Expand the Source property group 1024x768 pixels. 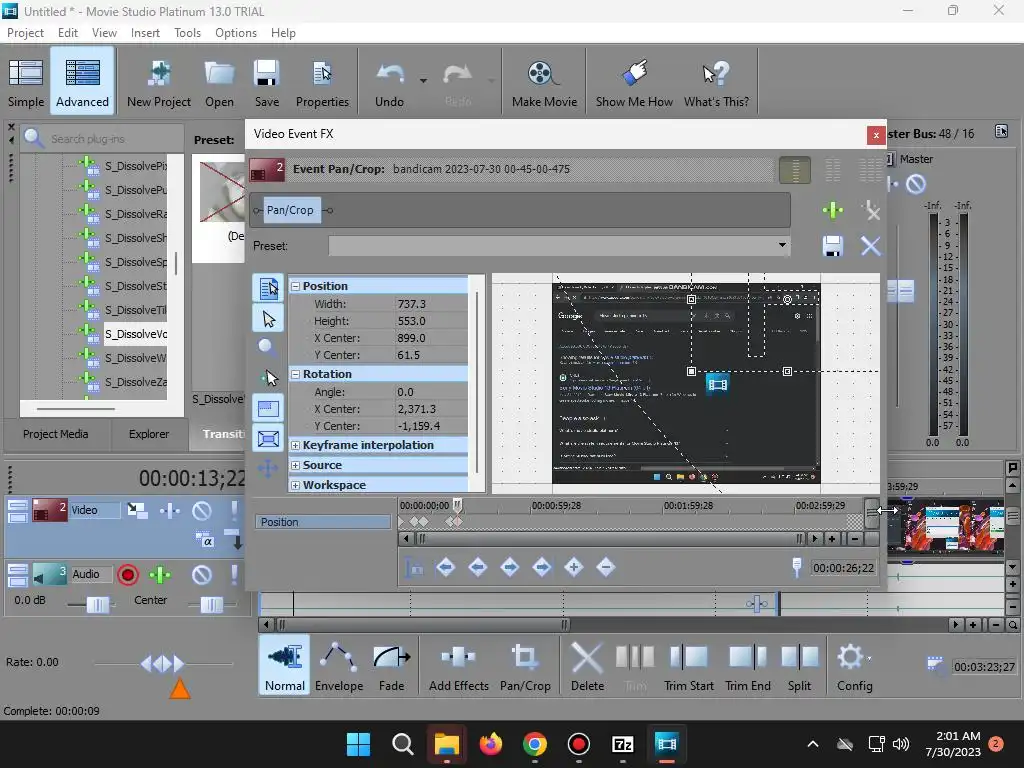click(x=295, y=466)
